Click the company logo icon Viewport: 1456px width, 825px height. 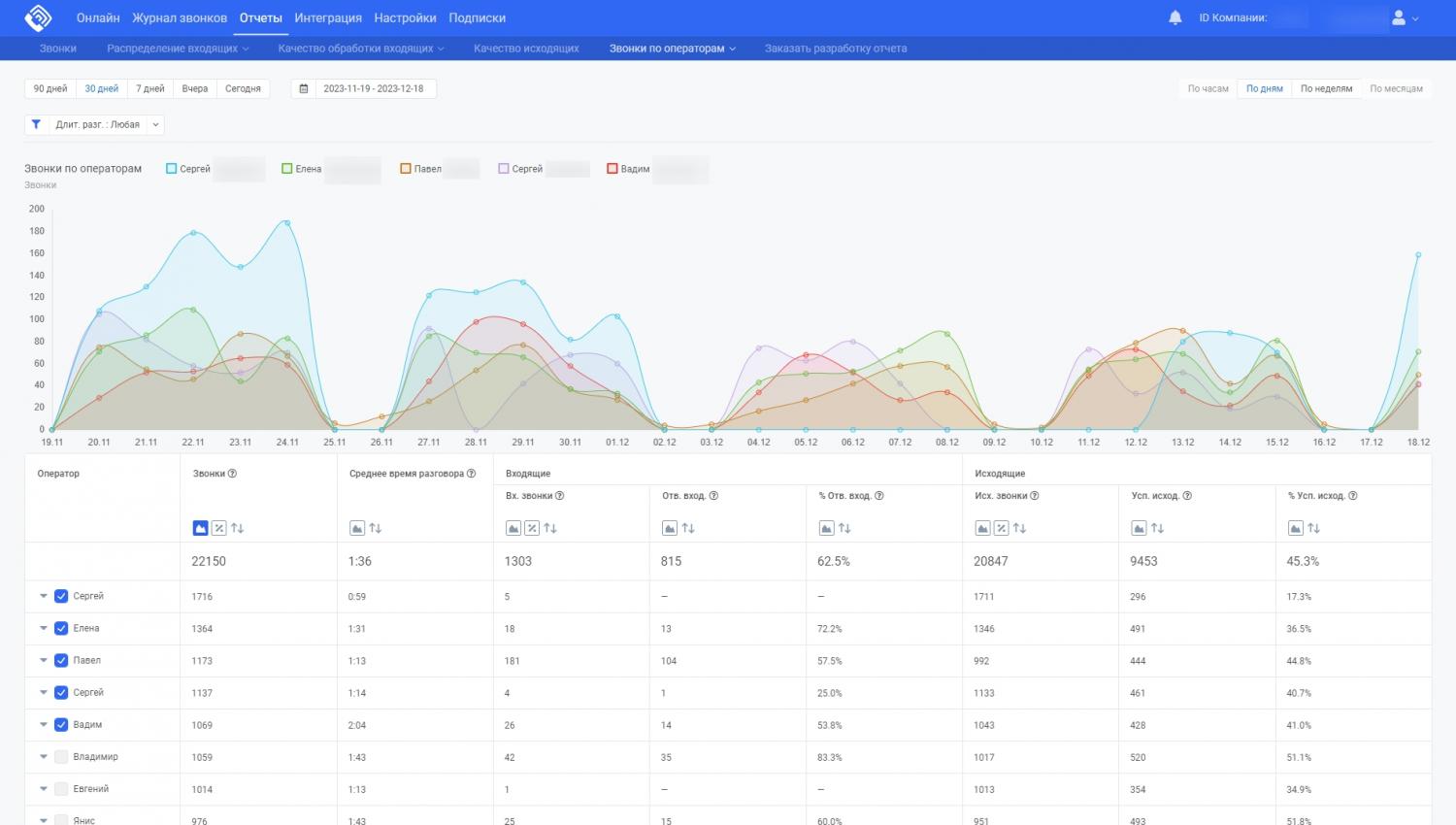pos(38,17)
